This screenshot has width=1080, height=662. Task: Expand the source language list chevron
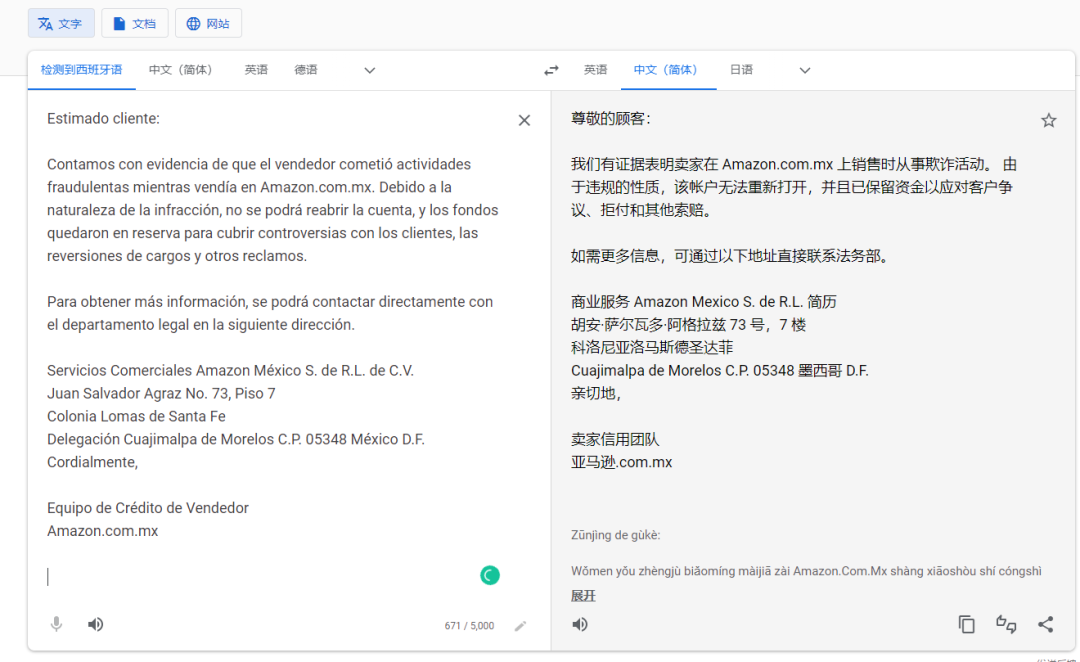pyautogui.click(x=370, y=70)
